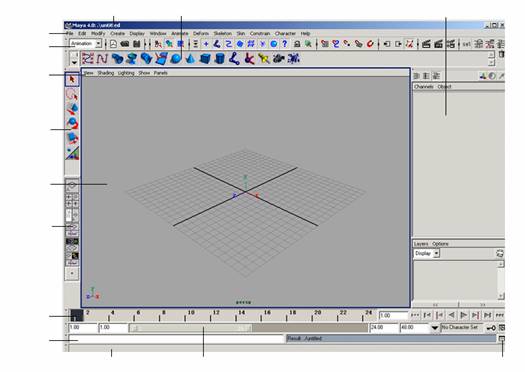Activate the Move tool icon
The height and width of the screenshot is (372, 525).
coord(72,109)
